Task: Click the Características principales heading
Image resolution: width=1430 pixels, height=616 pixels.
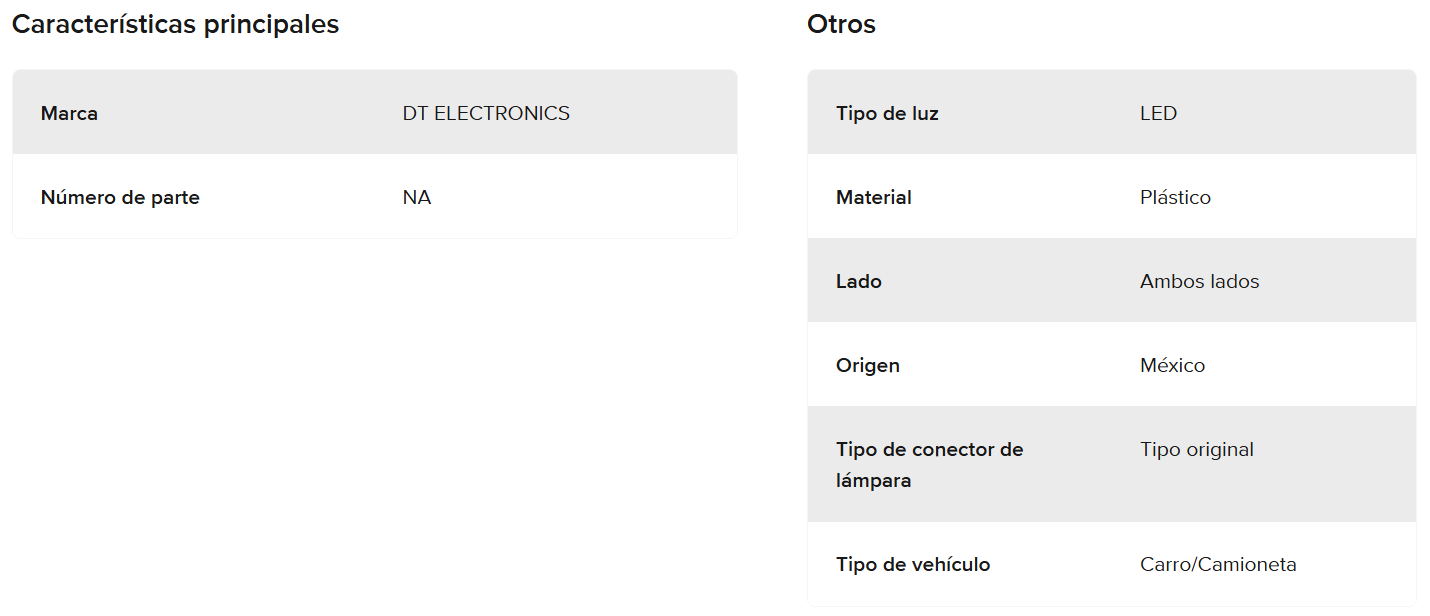Action: click(175, 25)
